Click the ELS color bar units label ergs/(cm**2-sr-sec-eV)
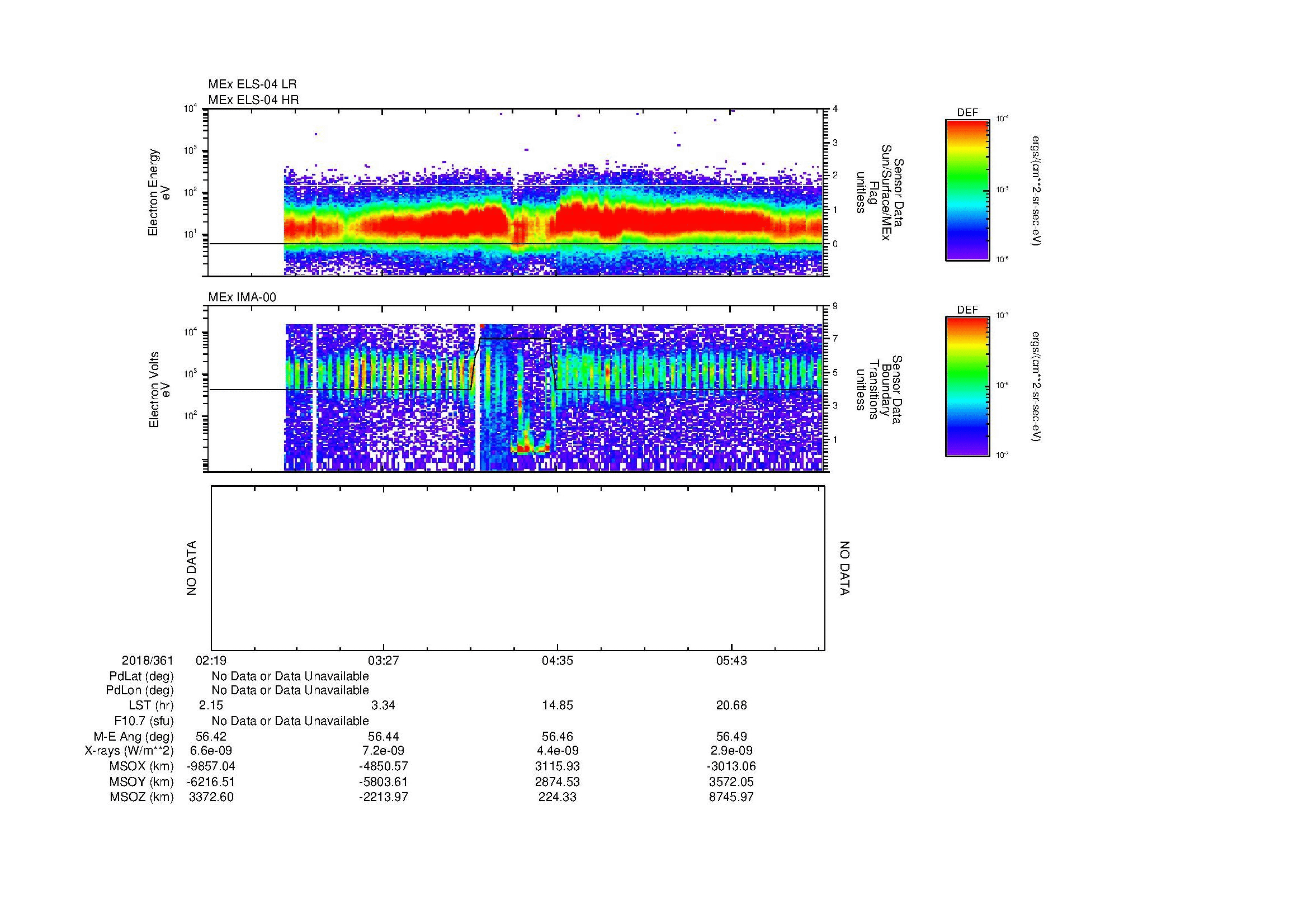 (1036, 190)
